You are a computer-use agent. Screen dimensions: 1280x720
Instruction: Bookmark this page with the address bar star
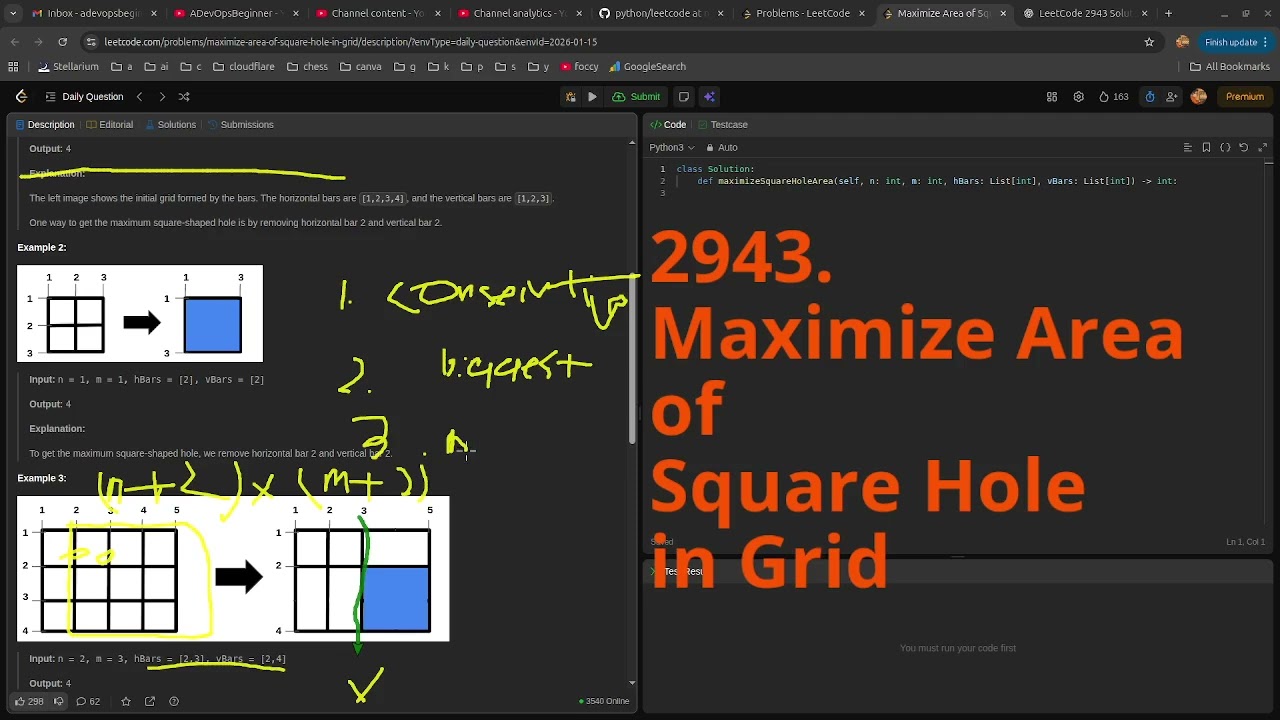tap(1149, 42)
